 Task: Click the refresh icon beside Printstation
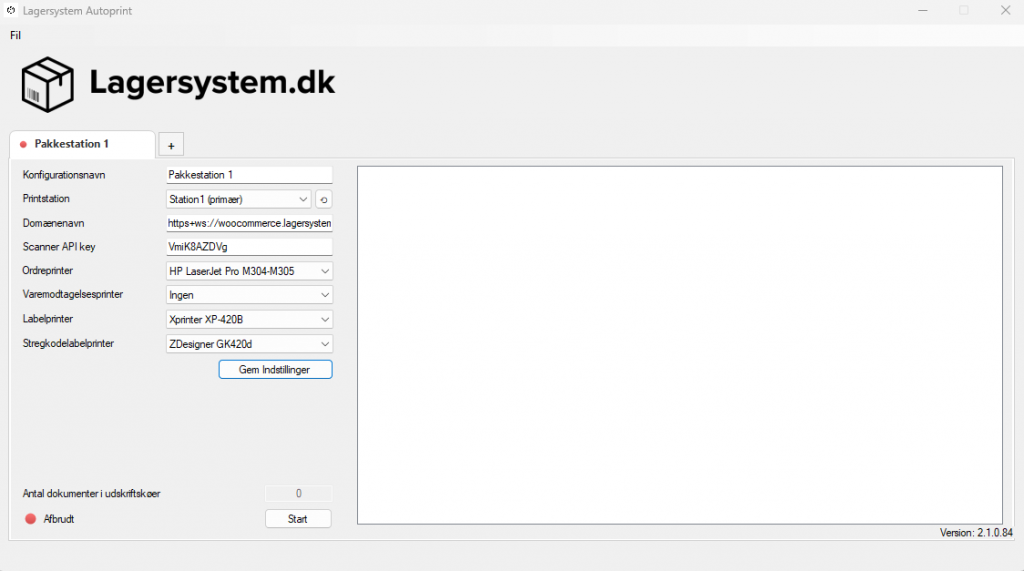click(324, 199)
